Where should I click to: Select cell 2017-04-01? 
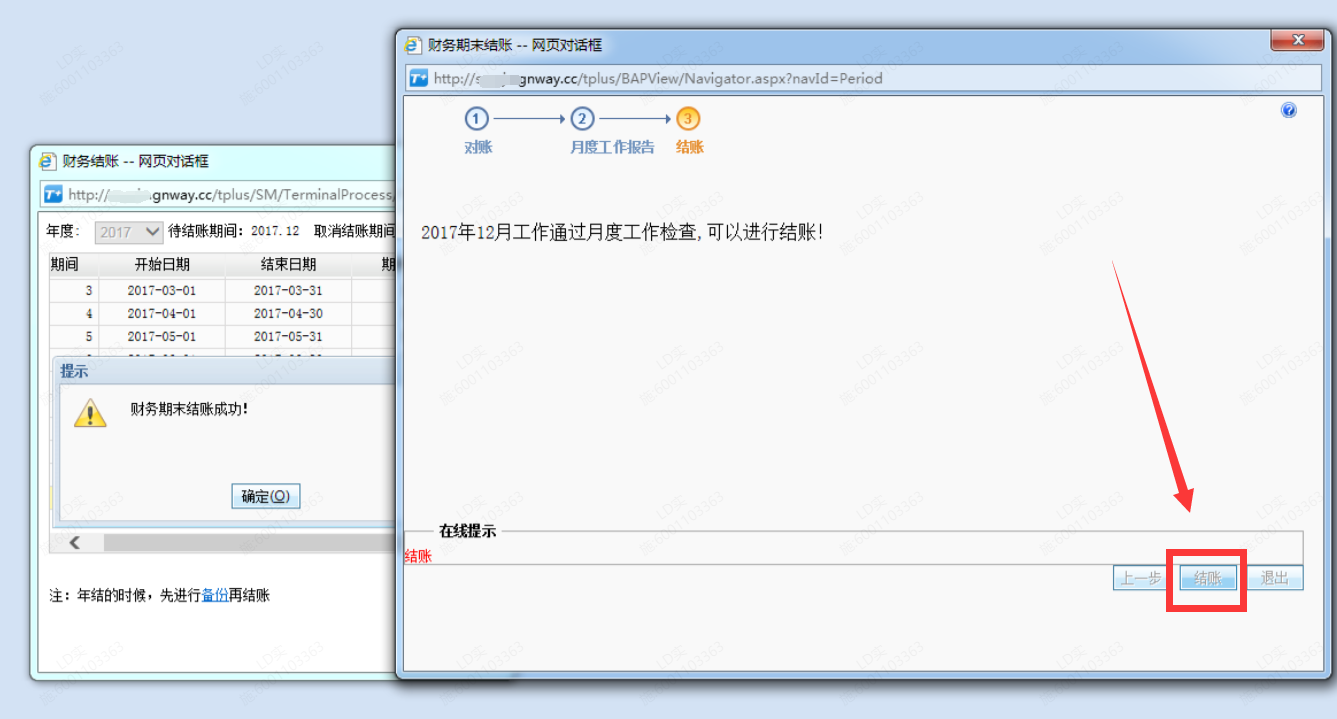pos(162,313)
